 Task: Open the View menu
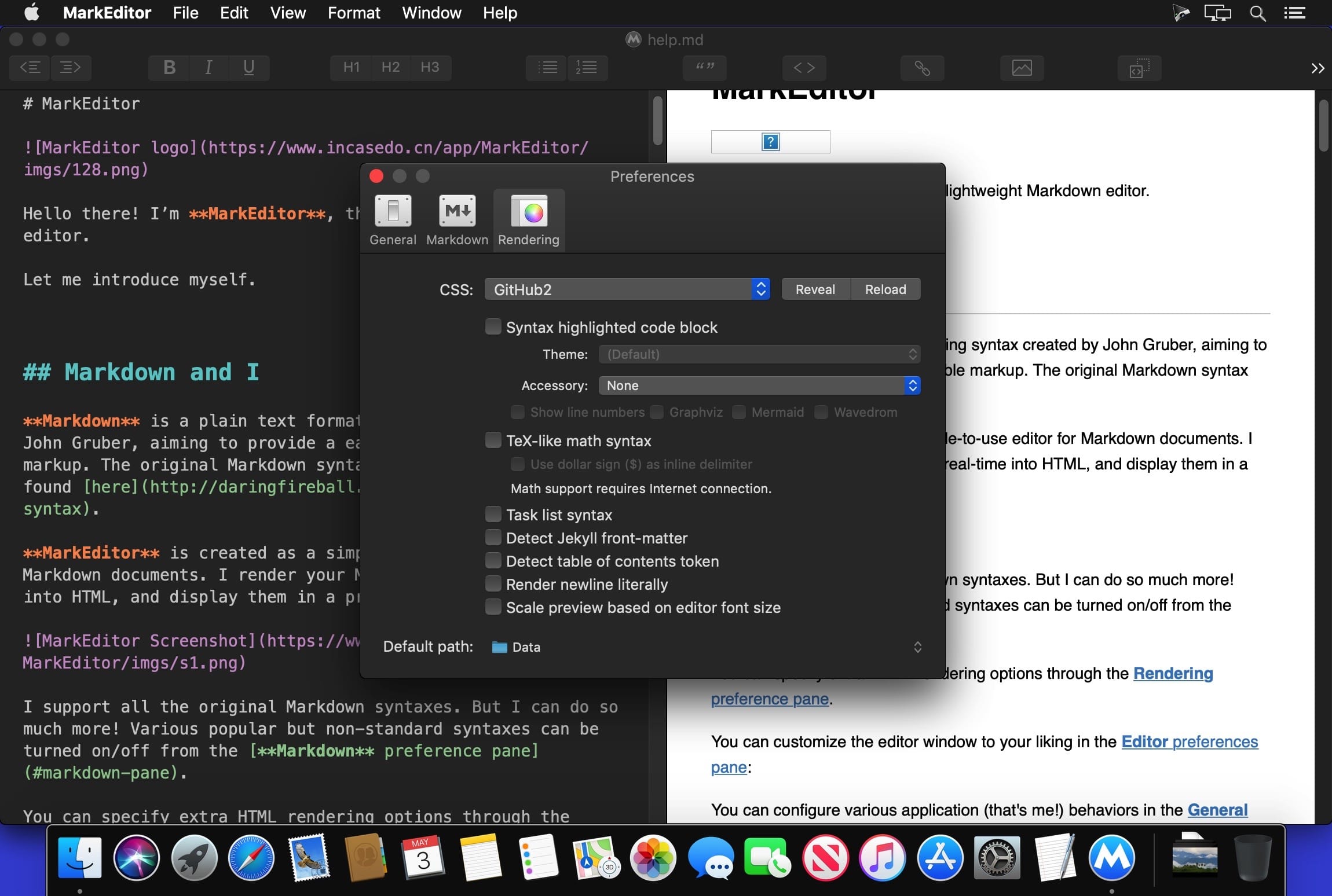click(x=288, y=13)
